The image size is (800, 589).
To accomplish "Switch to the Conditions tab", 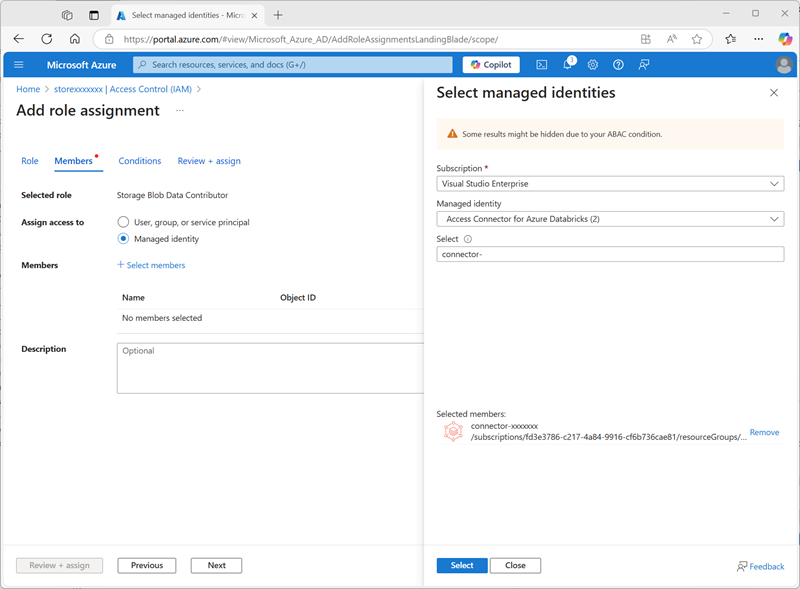I will click(x=140, y=161).
